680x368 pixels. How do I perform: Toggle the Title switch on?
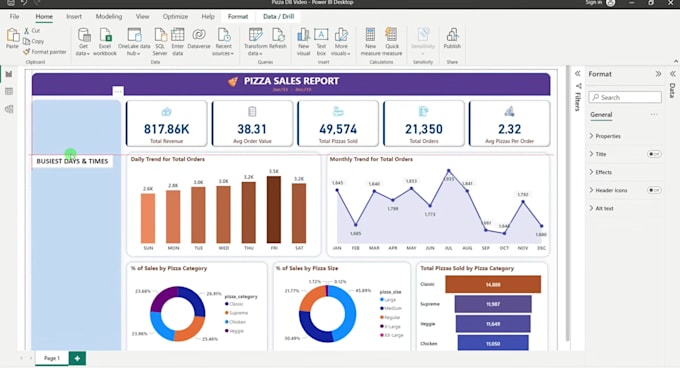(654, 154)
